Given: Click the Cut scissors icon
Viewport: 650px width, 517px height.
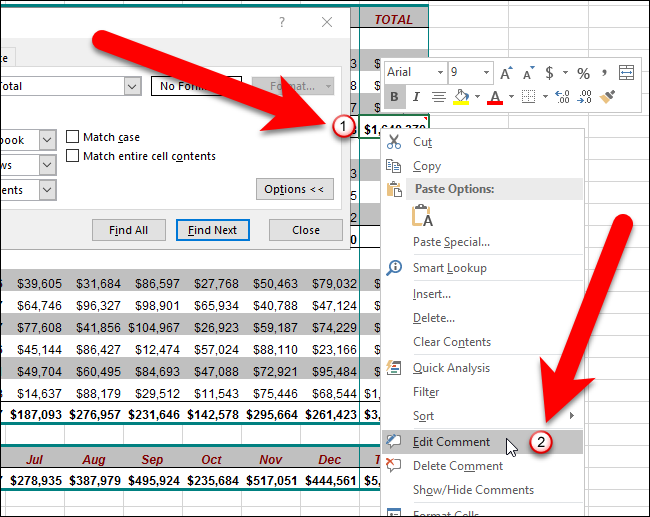Looking at the screenshot, I should (393, 142).
